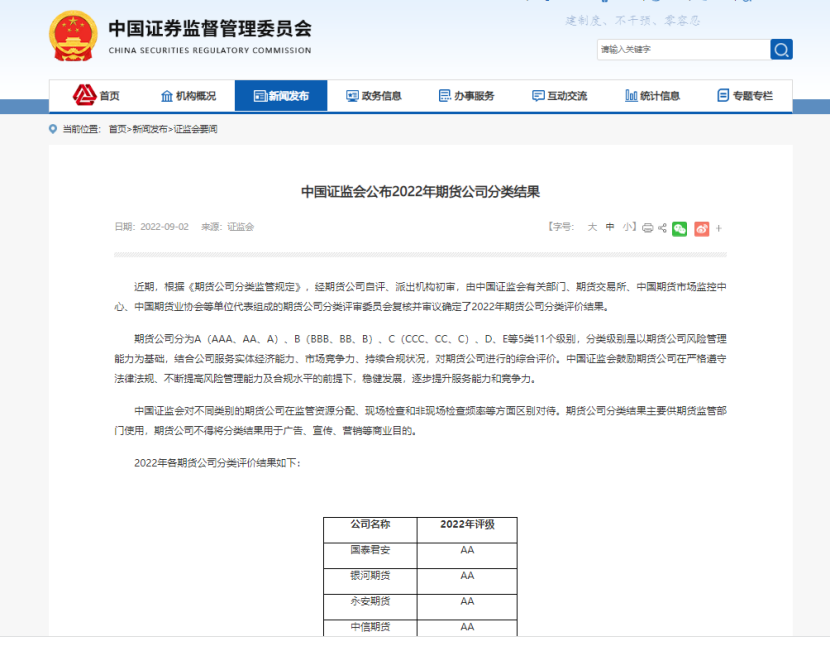Viewport: 830px width, 646px height.
Task: Open the 政务信息 navigation menu
Action: pyautogui.click(x=373, y=96)
